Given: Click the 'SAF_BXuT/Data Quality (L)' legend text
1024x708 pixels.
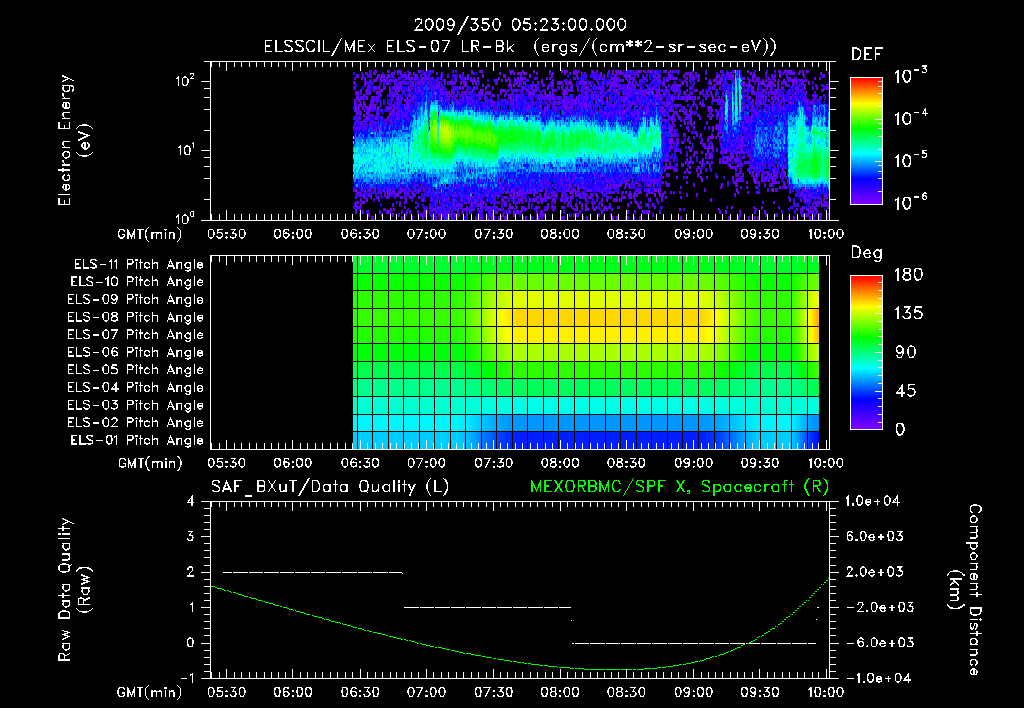Looking at the screenshot, I should click(x=330, y=487).
